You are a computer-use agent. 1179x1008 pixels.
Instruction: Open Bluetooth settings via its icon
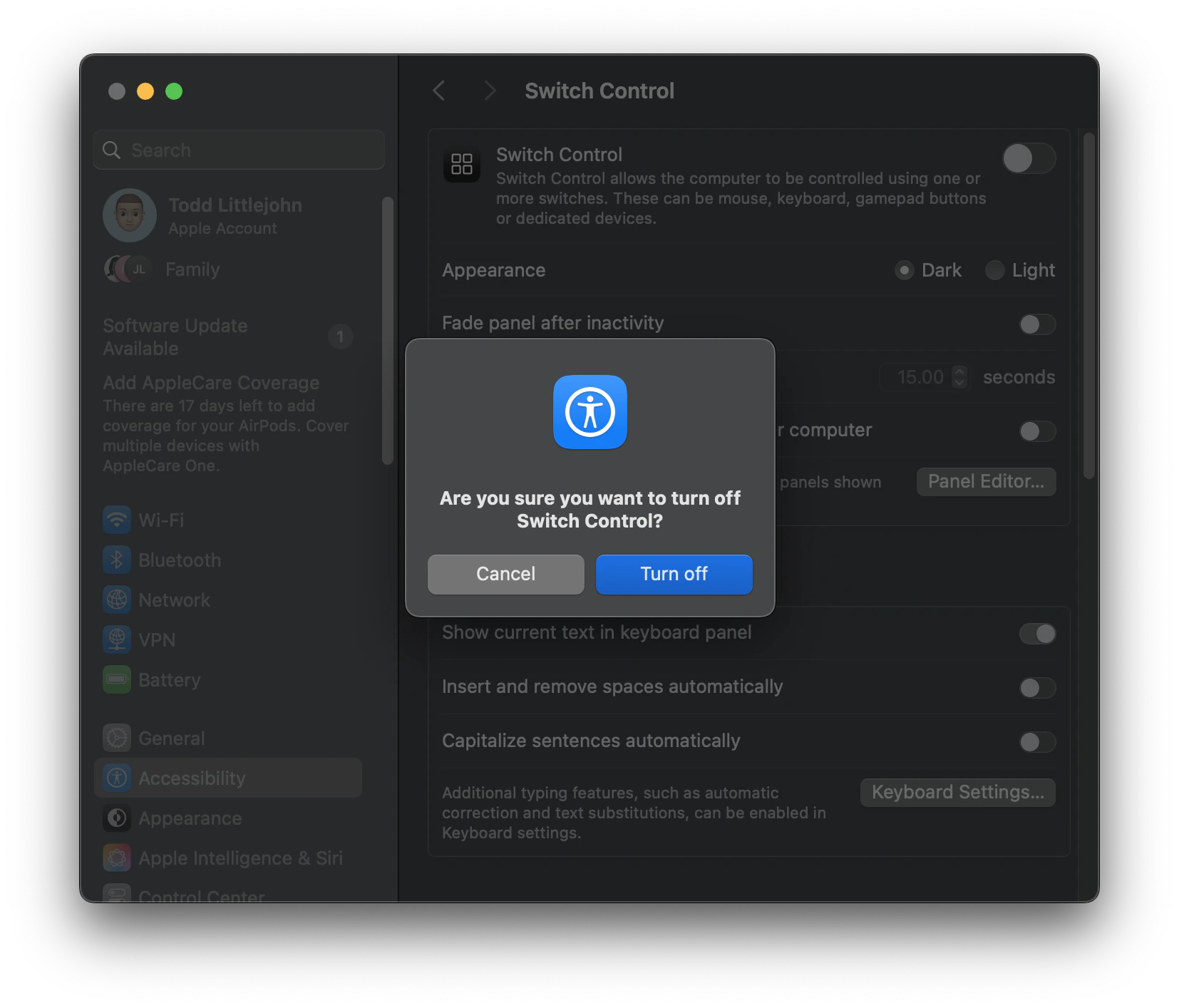[x=116, y=560]
